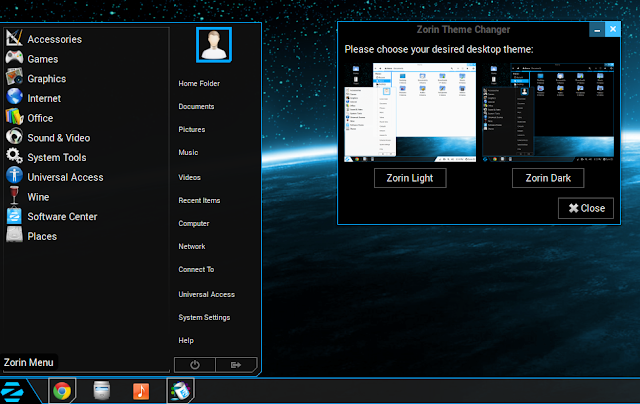Click the Zorin Theme Changer title bar

click(x=463, y=29)
